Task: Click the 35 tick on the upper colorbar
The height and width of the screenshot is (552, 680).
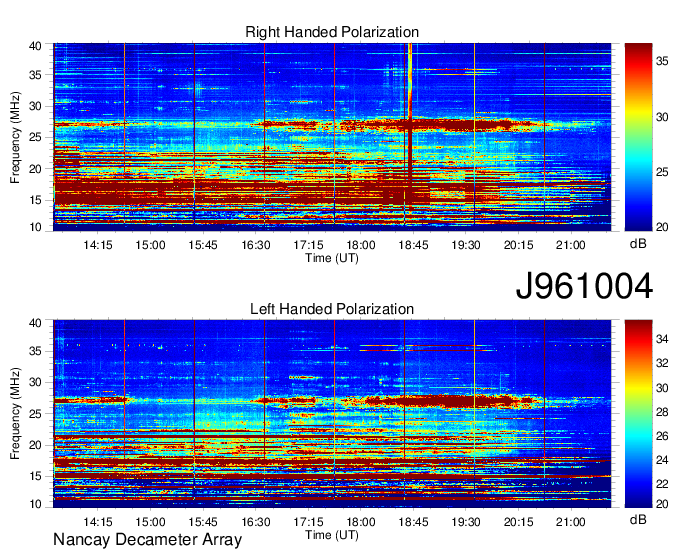Action: [x=662, y=62]
